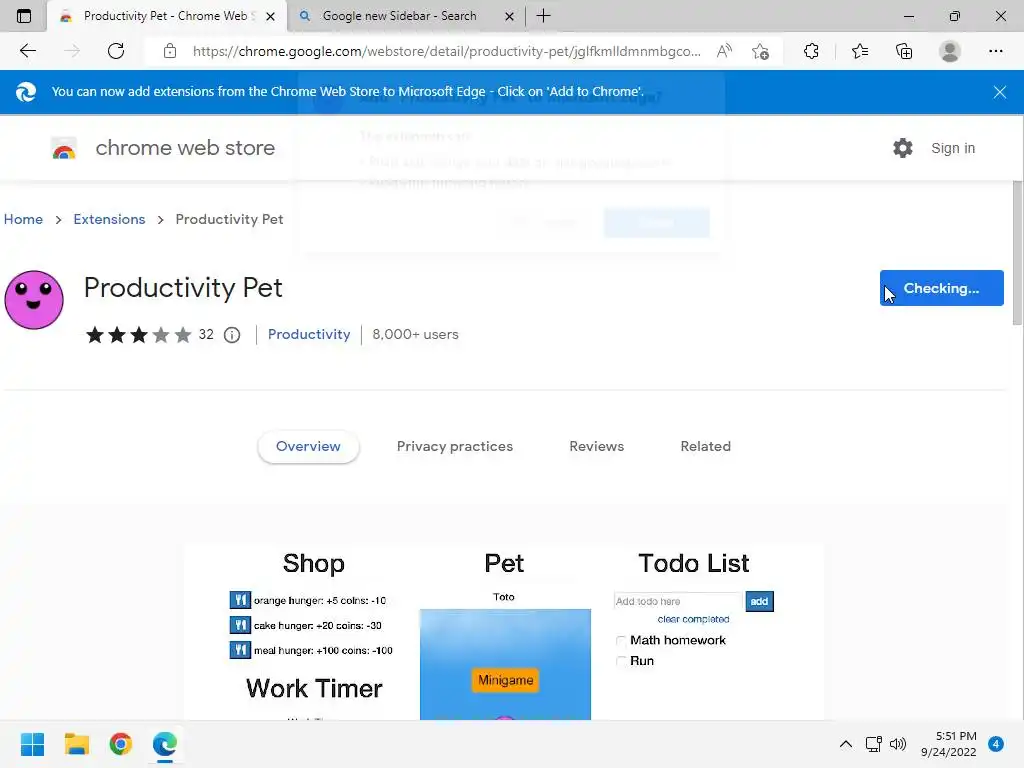Launch Google Chrome from taskbar
The height and width of the screenshot is (768, 1024).
[x=121, y=744]
